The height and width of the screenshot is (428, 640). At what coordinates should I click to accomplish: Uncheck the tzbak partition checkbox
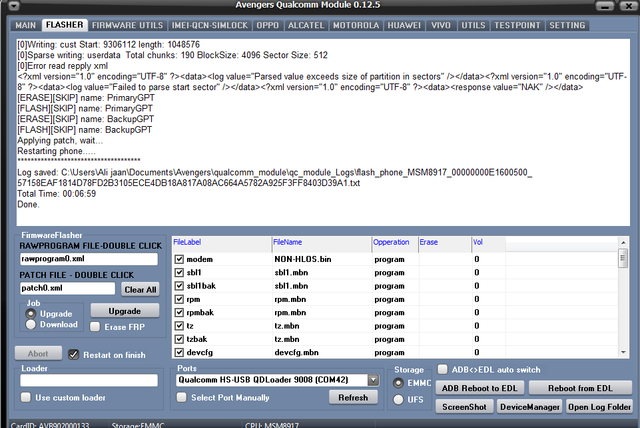(179, 339)
